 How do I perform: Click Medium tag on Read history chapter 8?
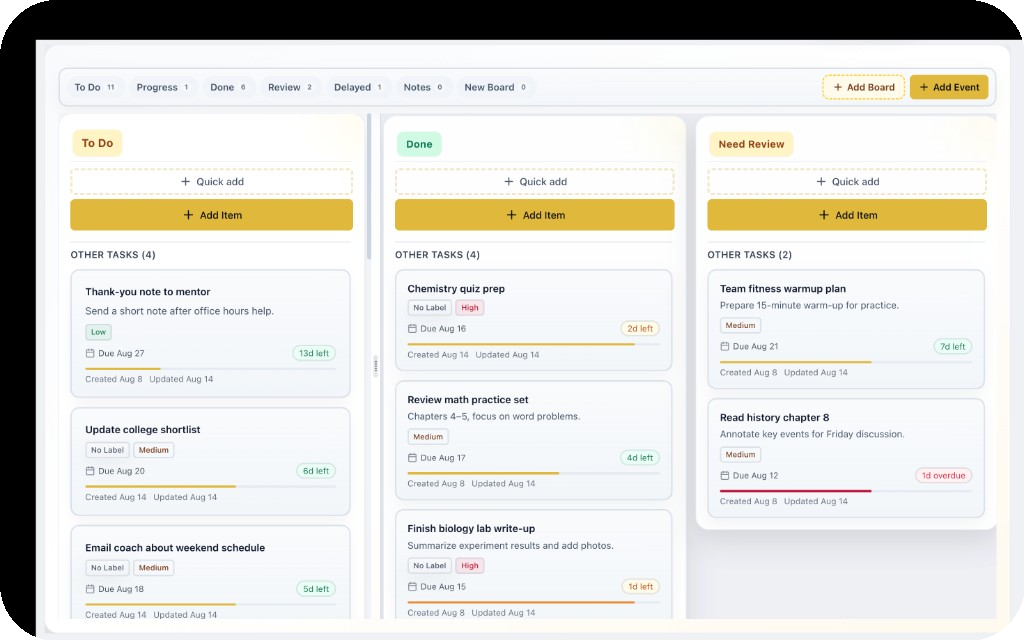pos(740,455)
